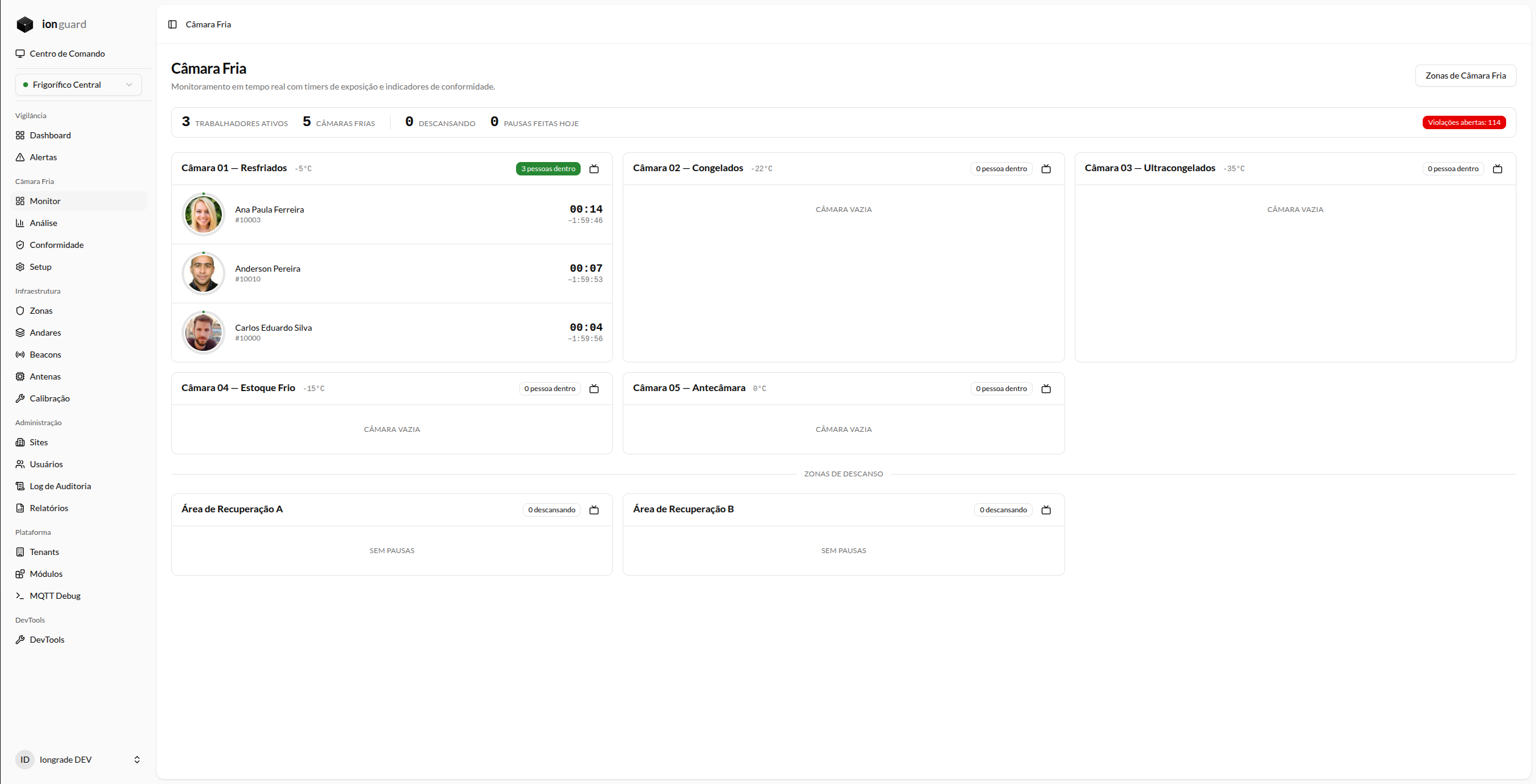1536x784 pixels.
Task: Click the ion guard logo
Action: tap(52, 24)
